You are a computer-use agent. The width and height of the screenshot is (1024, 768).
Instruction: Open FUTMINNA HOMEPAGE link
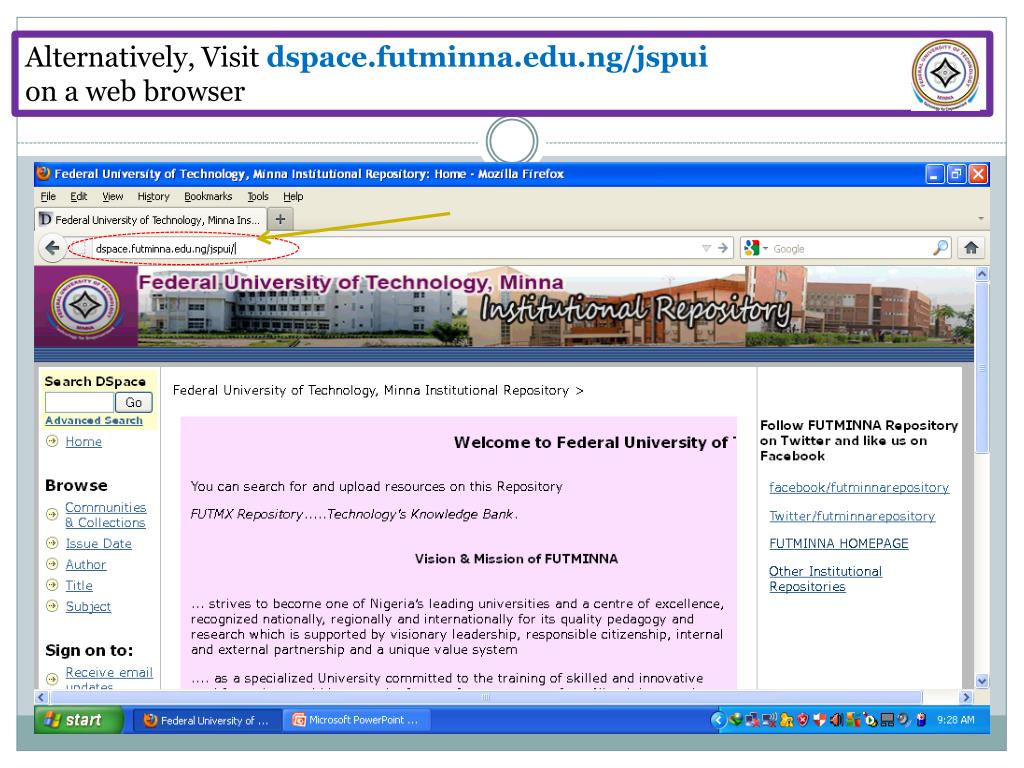click(839, 544)
